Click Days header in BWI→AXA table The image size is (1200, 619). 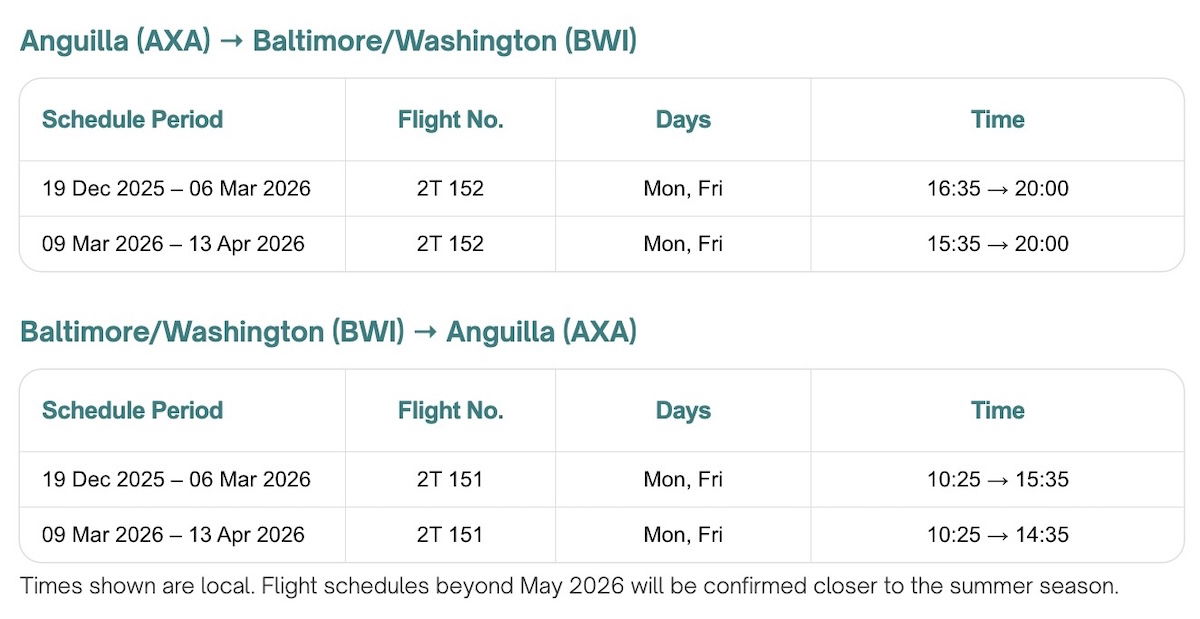(683, 411)
